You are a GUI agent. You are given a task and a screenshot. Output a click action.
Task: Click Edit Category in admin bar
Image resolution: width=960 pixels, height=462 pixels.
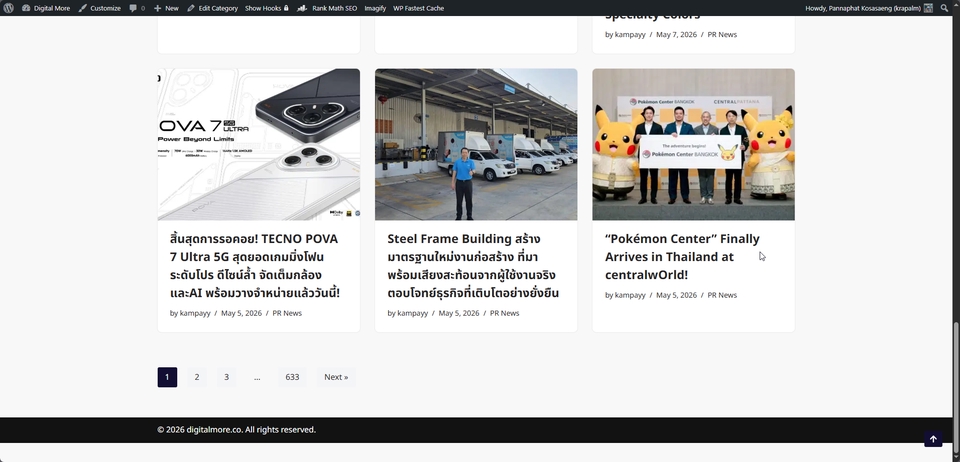pos(212,8)
